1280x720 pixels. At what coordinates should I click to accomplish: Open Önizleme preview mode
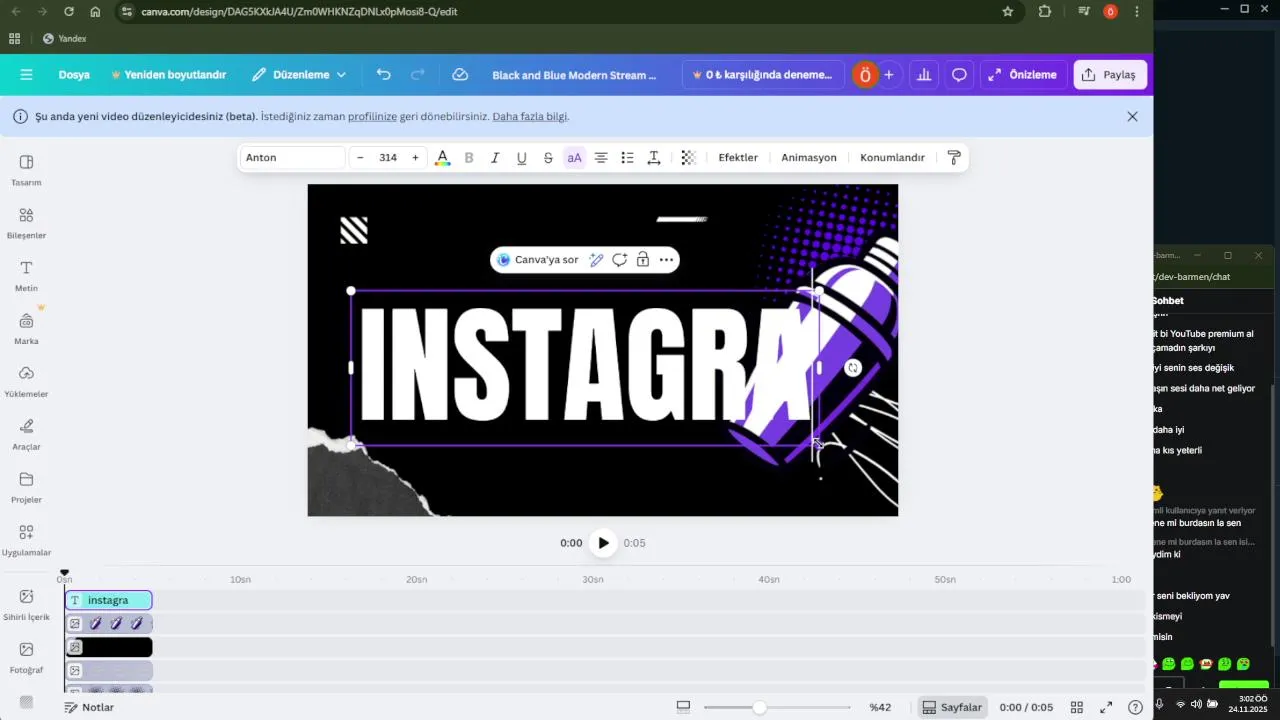(x=1023, y=75)
